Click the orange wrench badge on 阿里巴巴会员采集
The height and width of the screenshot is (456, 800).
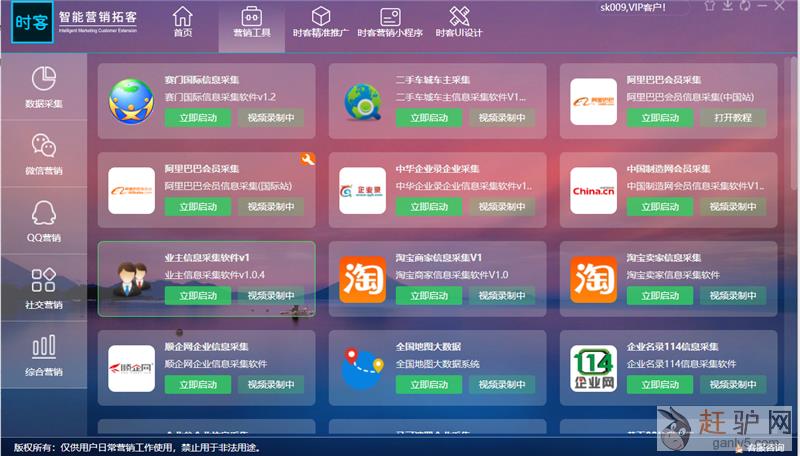click(307, 158)
